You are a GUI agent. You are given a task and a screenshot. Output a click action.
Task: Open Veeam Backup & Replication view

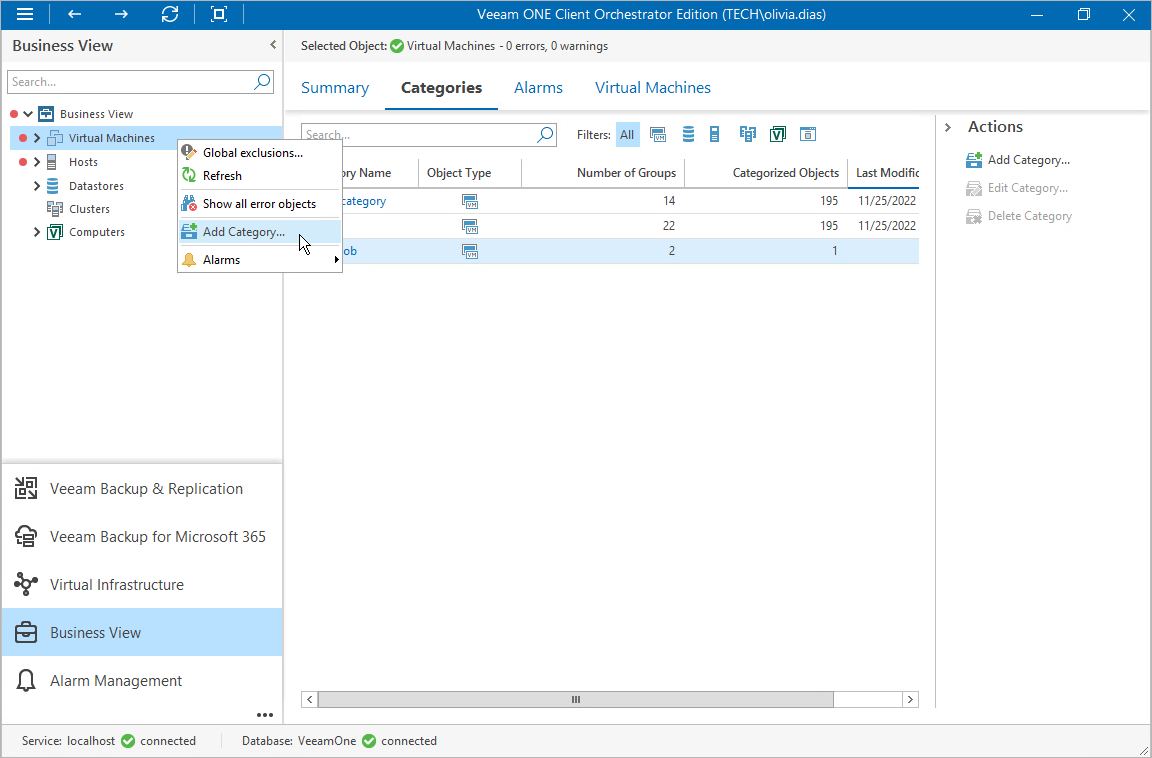pos(142,488)
